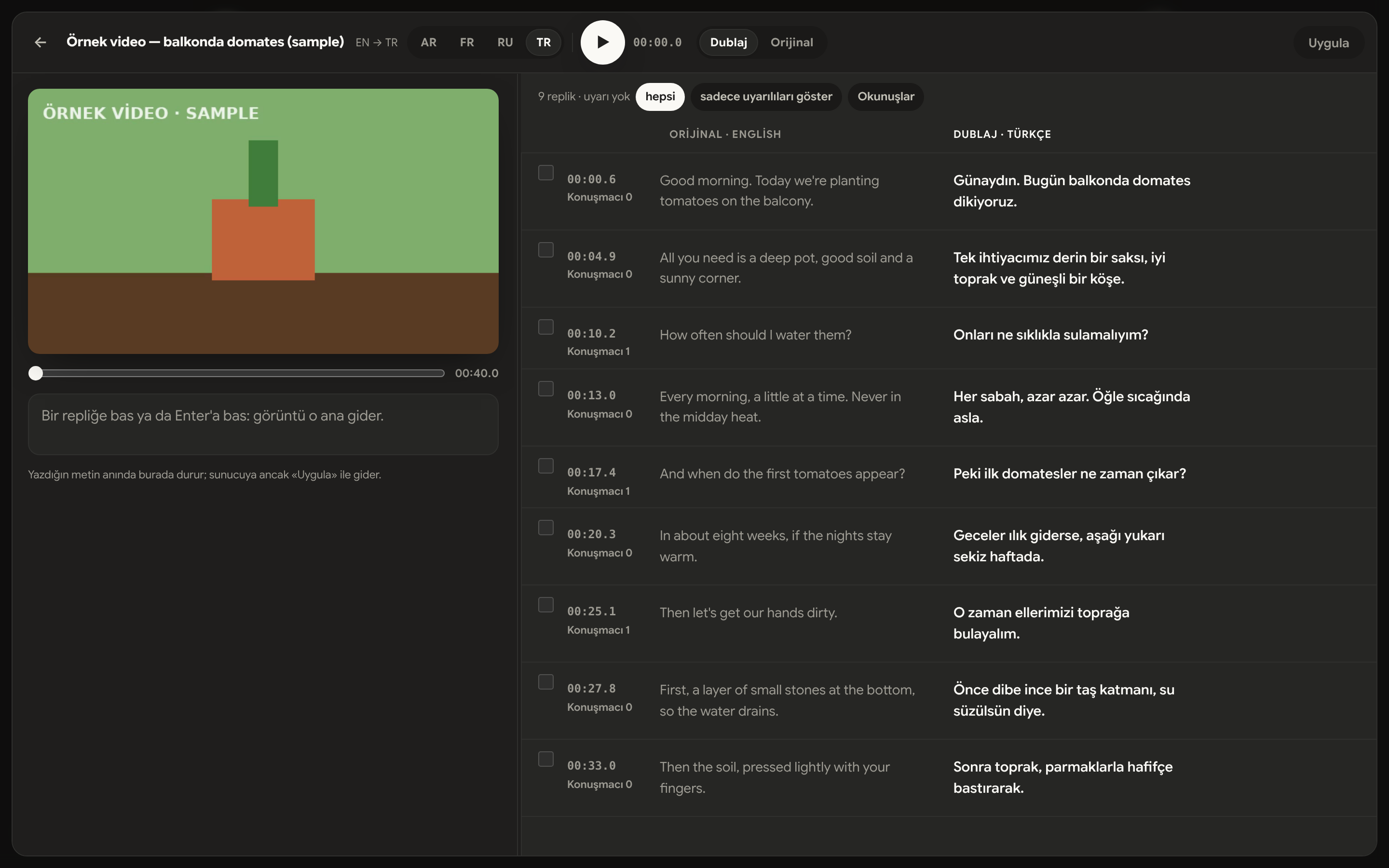
Task: Switch to the FR language tab
Action: pyautogui.click(x=467, y=42)
